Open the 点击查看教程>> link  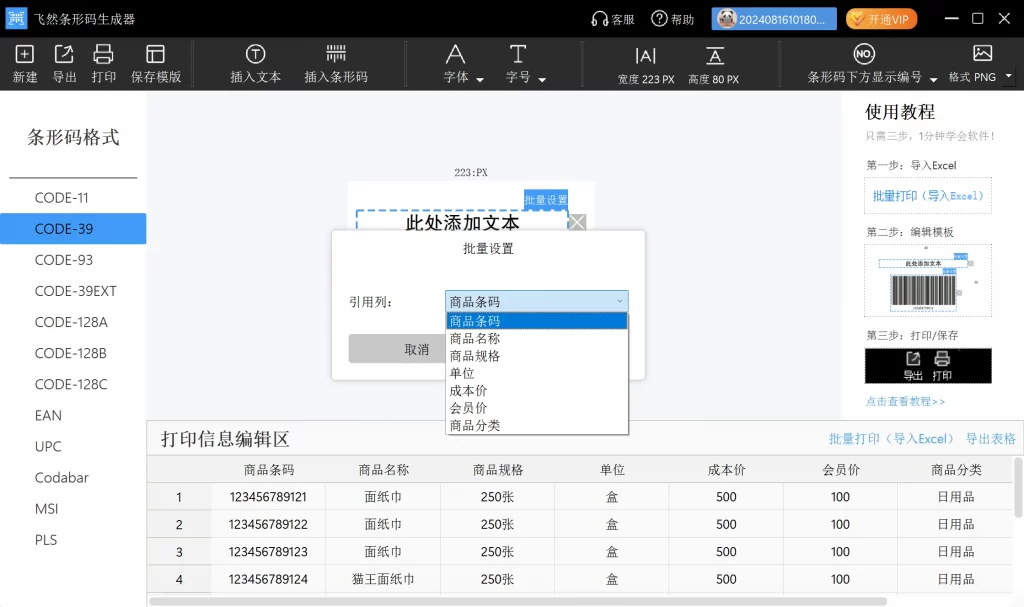click(x=905, y=401)
